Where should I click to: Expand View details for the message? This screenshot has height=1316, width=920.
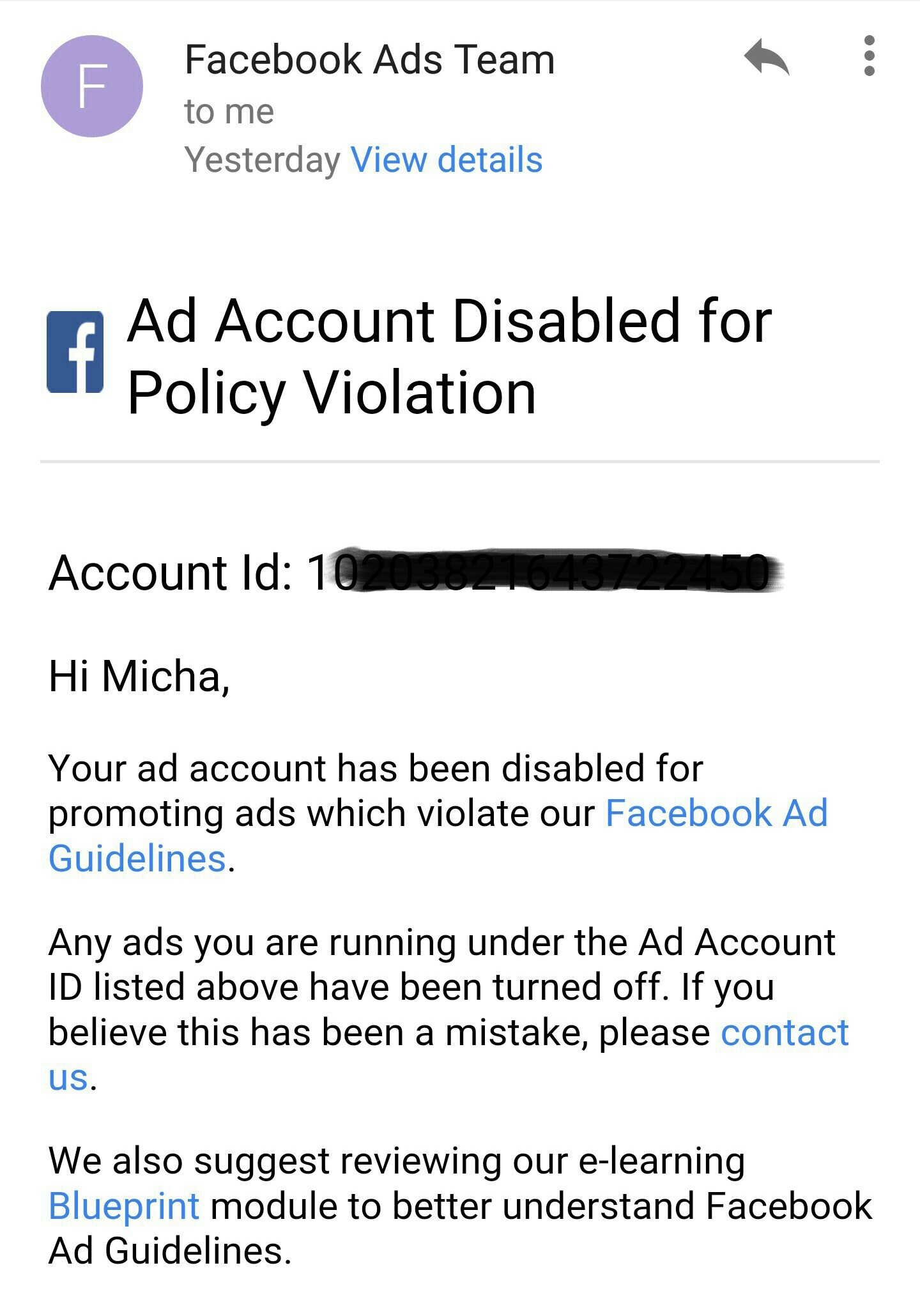point(446,160)
